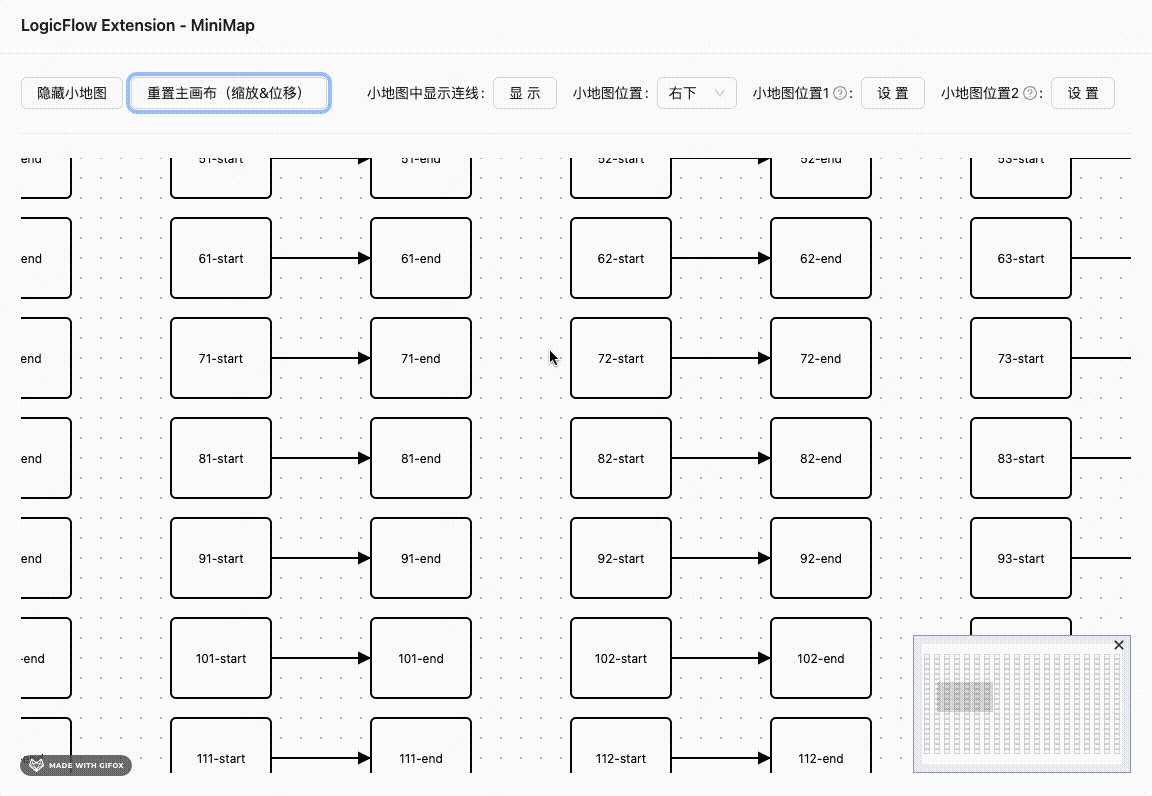Click the dropdown chevron arrow beside 右下
1152x796 pixels.
pyautogui.click(x=720, y=93)
